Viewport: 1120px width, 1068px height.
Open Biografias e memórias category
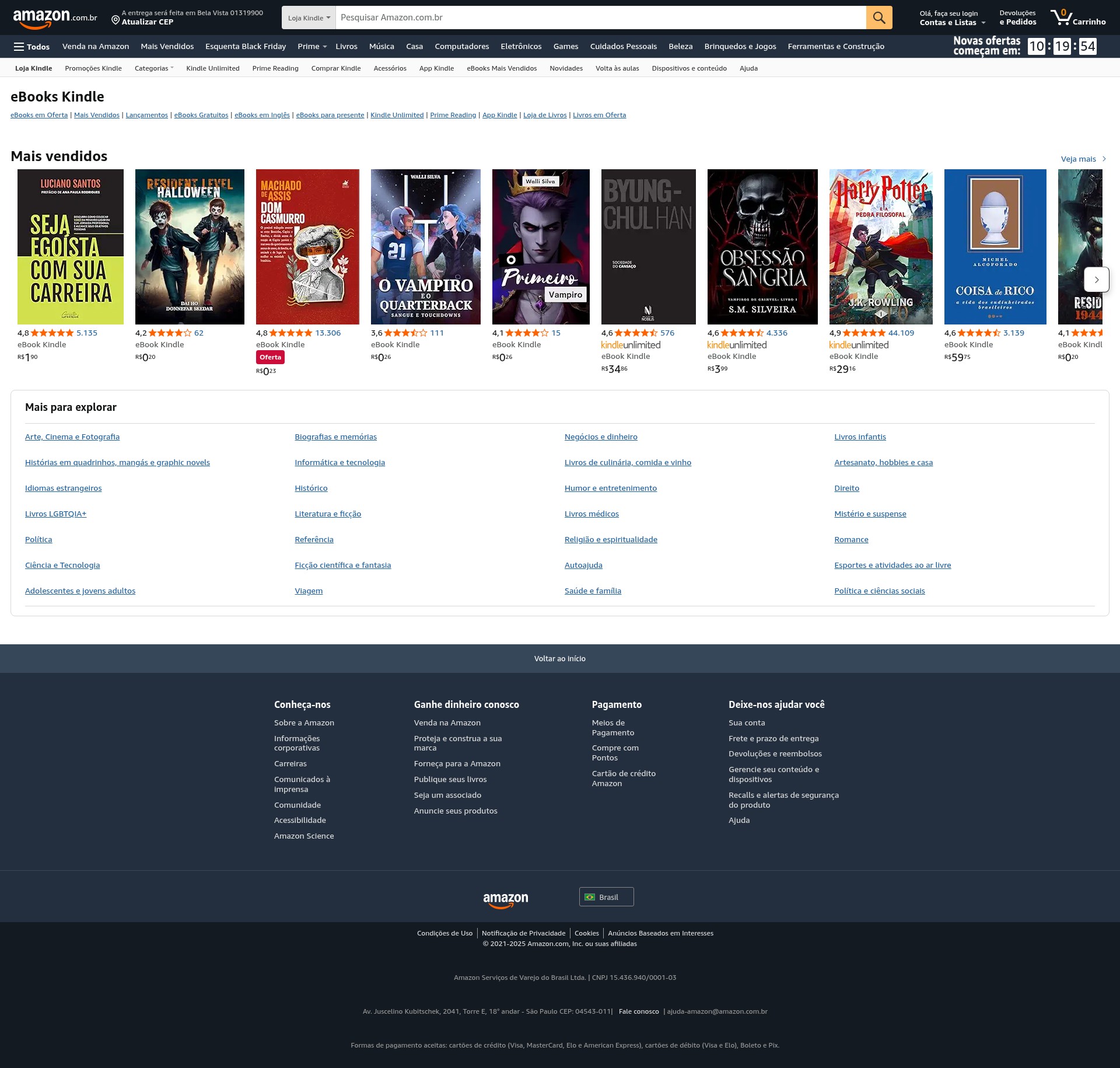point(336,437)
